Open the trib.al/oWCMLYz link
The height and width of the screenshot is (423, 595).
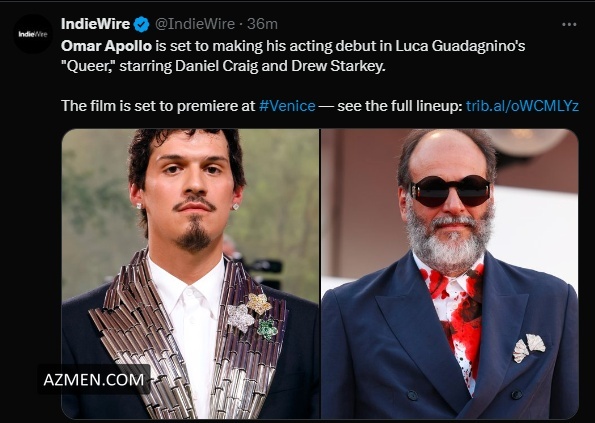[x=522, y=106]
